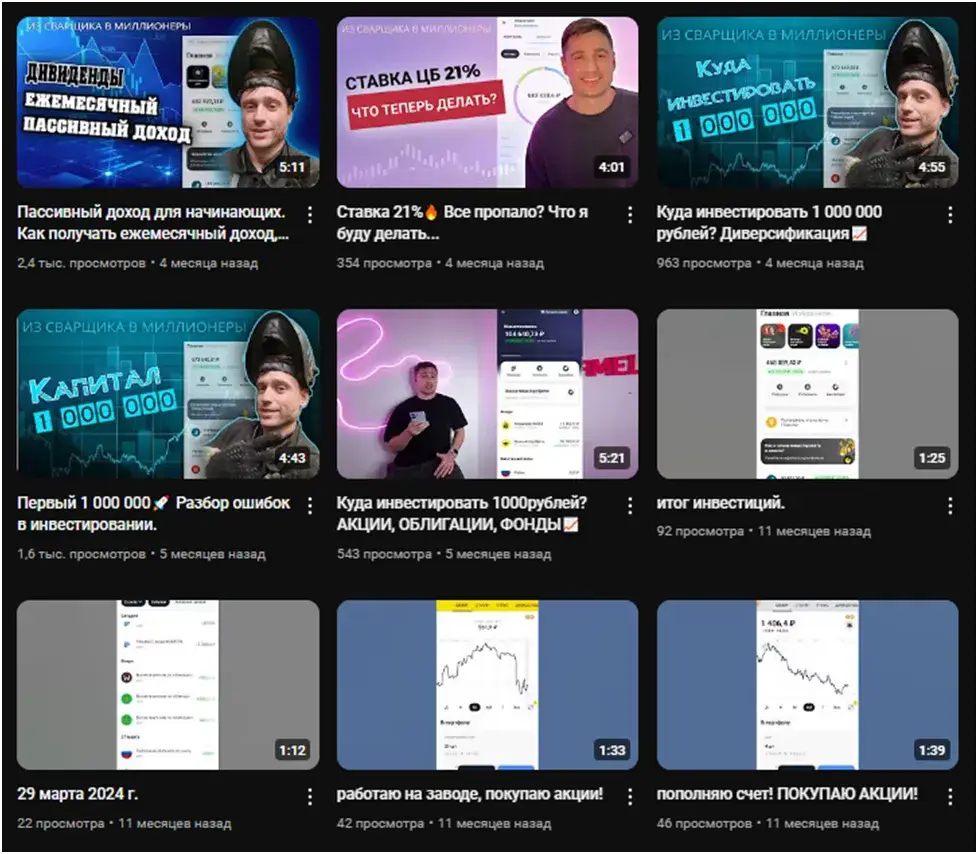Screen dimensions: 978x854
Task: Open the thumbnail above 'пополняю счет! ПОКУПАЮ АКЦИИ!'
Action: (808, 685)
